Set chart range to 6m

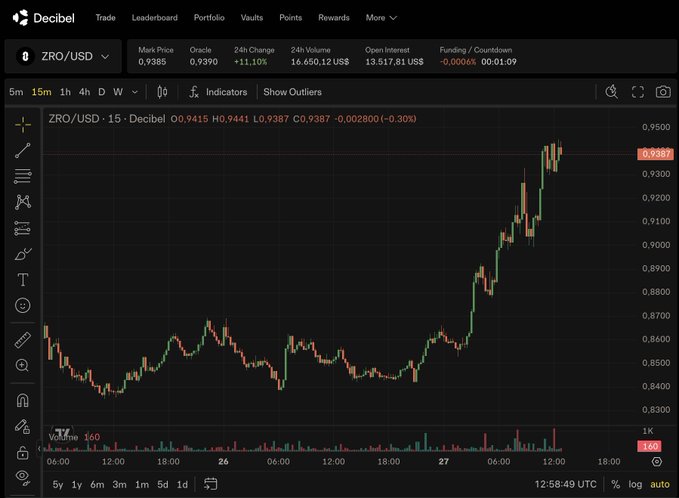(x=97, y=485)
